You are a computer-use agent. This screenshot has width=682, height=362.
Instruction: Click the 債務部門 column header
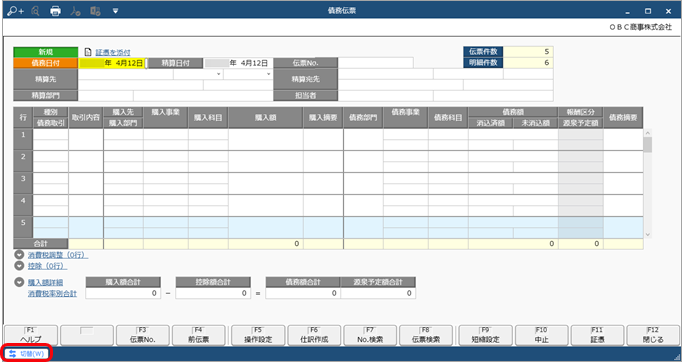tap(363, 117)
